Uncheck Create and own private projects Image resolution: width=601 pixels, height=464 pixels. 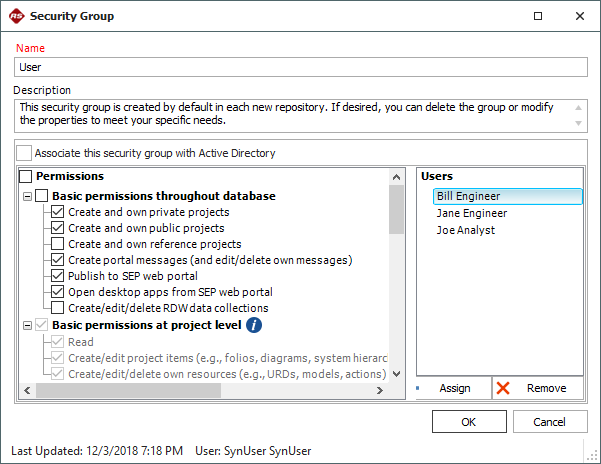coord(58,212)
